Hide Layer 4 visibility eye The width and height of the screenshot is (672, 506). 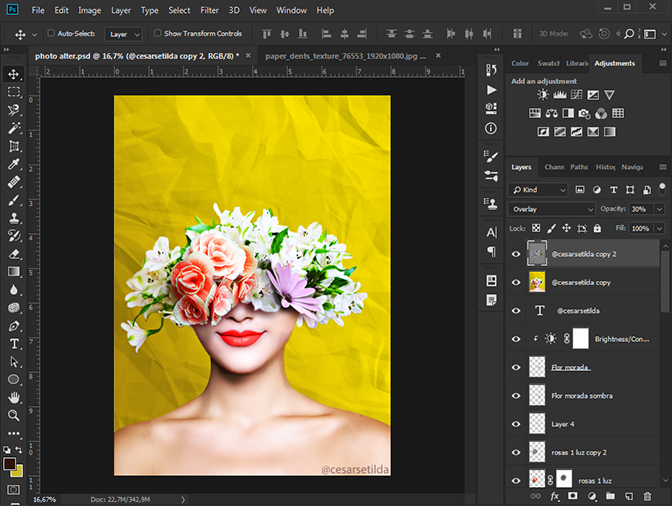coord(516,424)
